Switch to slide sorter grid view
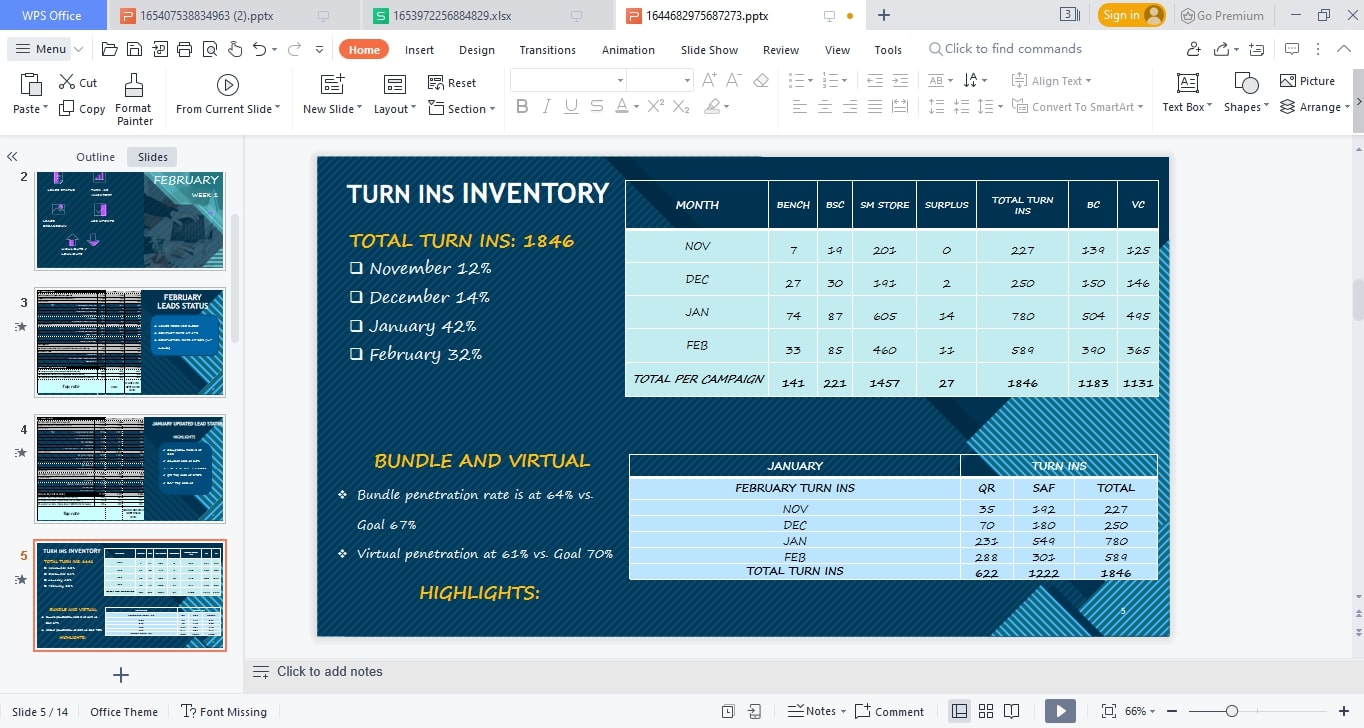Screen dimensions: 1364x728 pyautogui.click(x=986, y=711)
